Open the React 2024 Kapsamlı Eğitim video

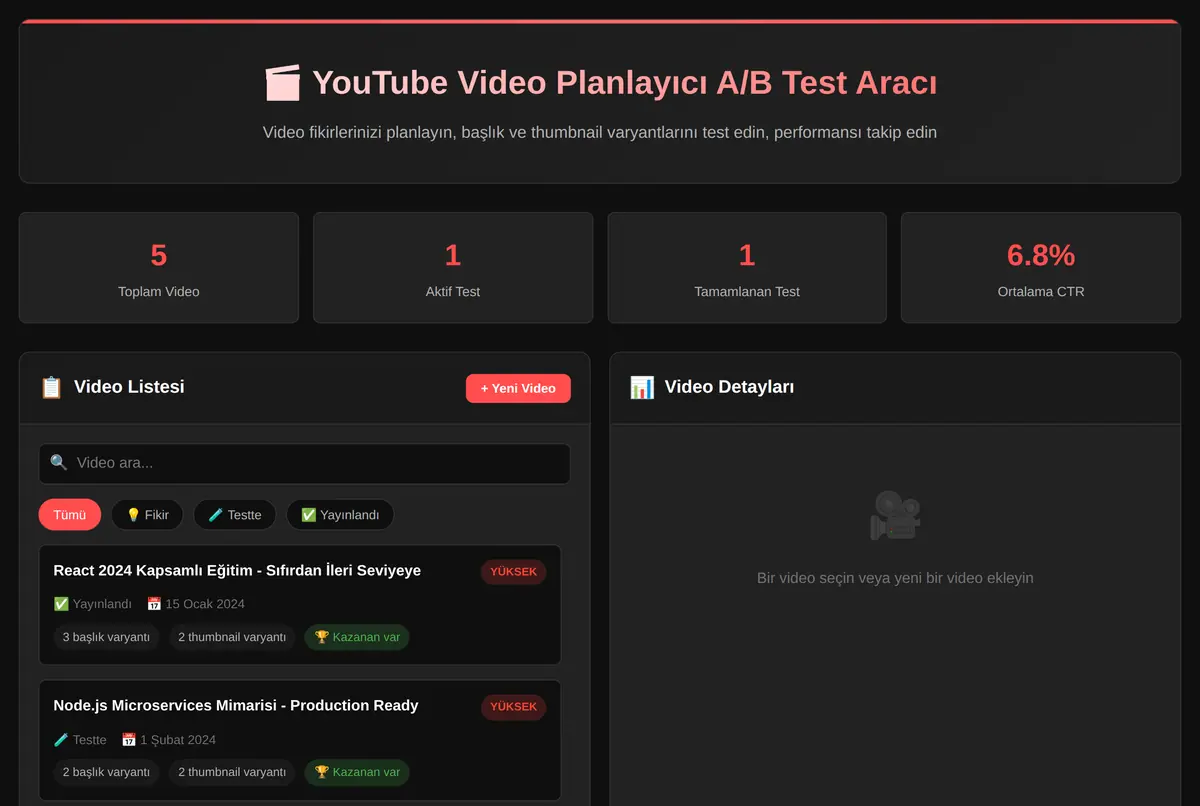coord(300,605)
